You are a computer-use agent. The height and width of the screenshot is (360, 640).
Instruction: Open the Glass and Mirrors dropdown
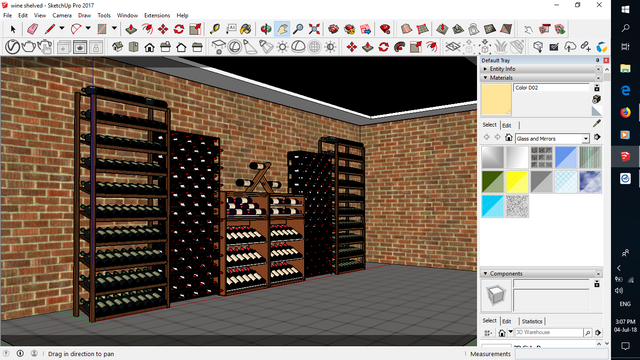tap(552, 139)
